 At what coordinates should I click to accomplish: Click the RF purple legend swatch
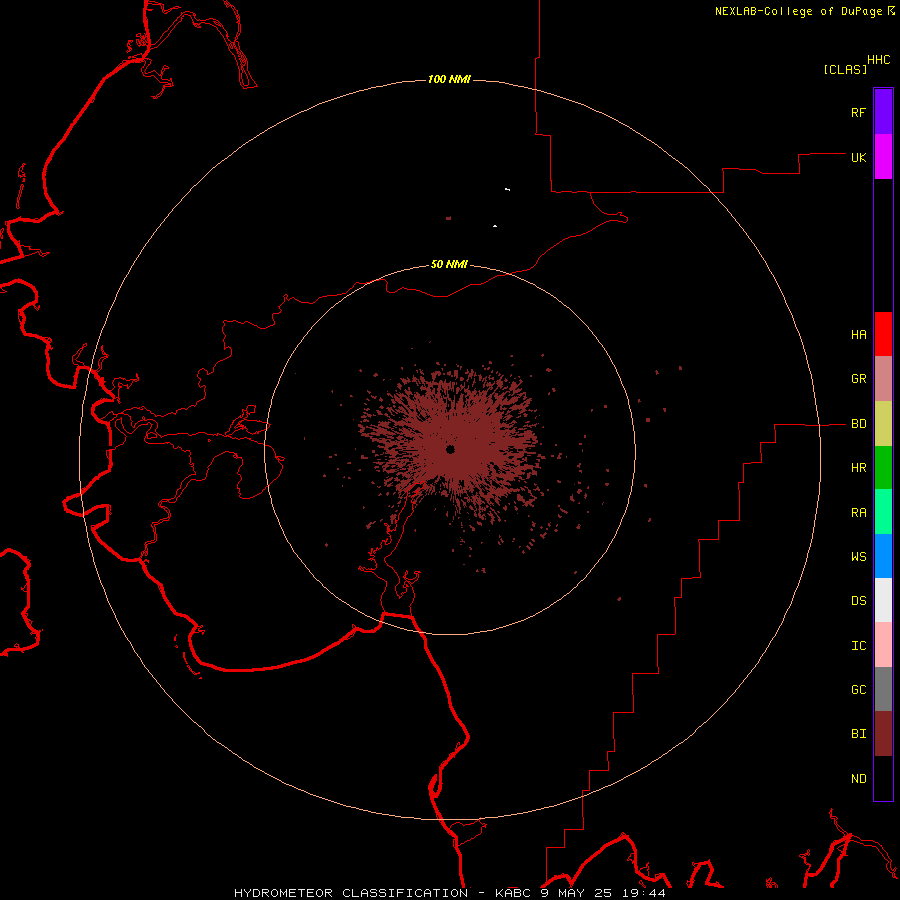coord(883,112)
